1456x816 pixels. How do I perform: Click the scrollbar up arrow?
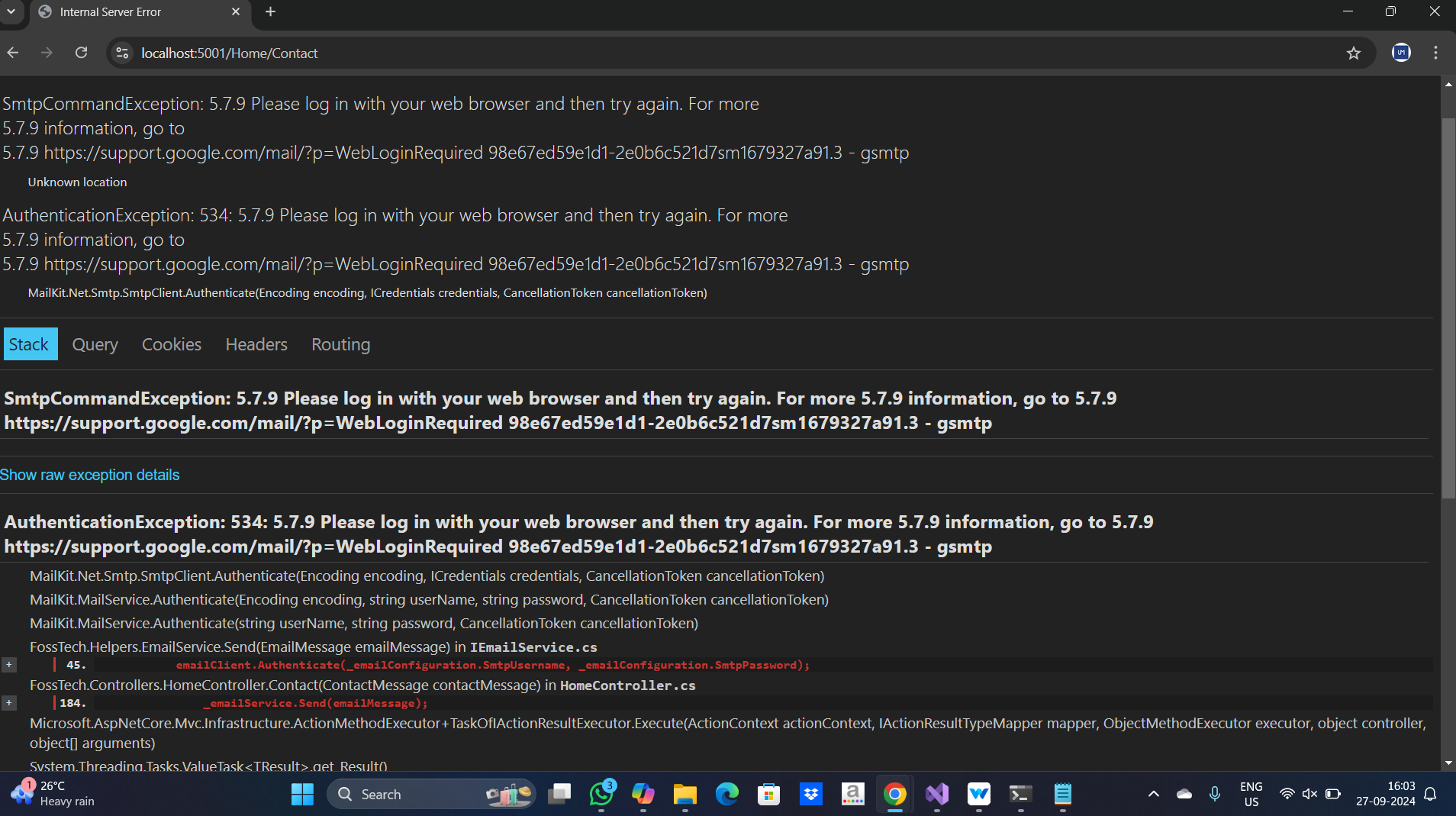tap(1448, 84)
